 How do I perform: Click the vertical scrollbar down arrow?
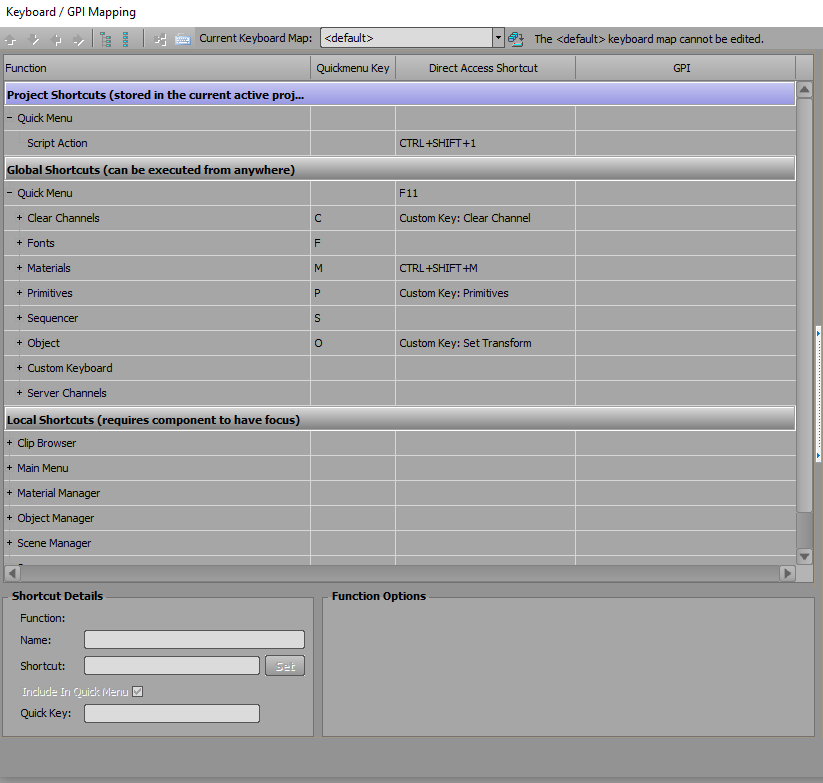click(804, 556)
